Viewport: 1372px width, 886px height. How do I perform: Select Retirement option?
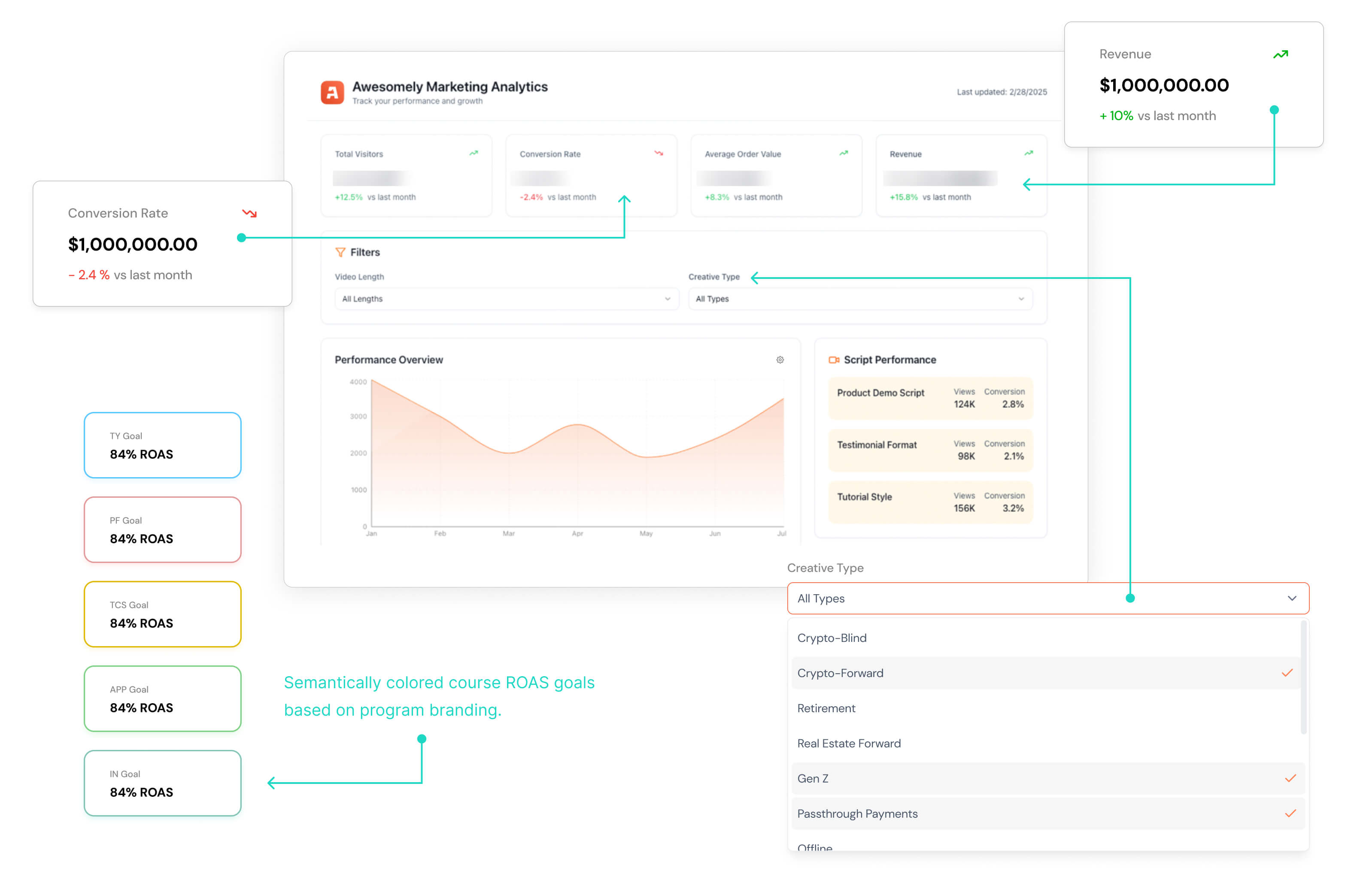1045,708
